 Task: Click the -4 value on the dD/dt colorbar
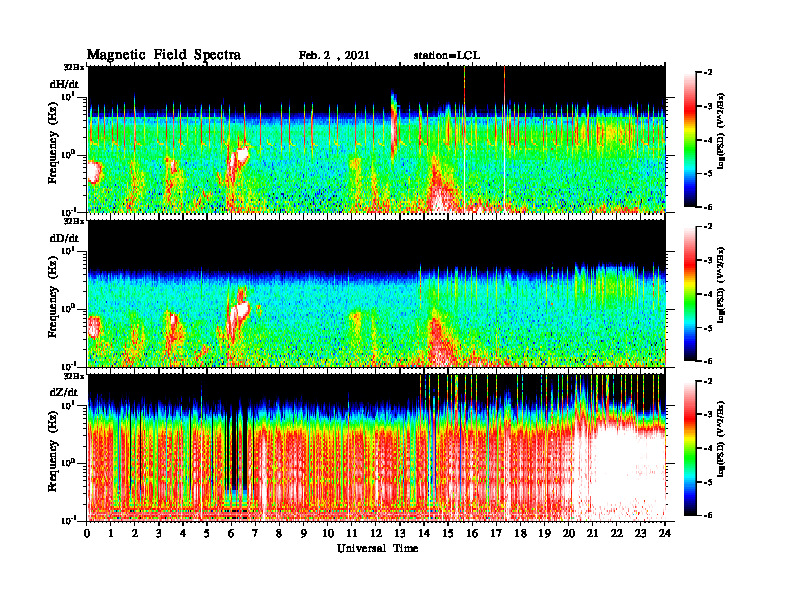(708, 294)
